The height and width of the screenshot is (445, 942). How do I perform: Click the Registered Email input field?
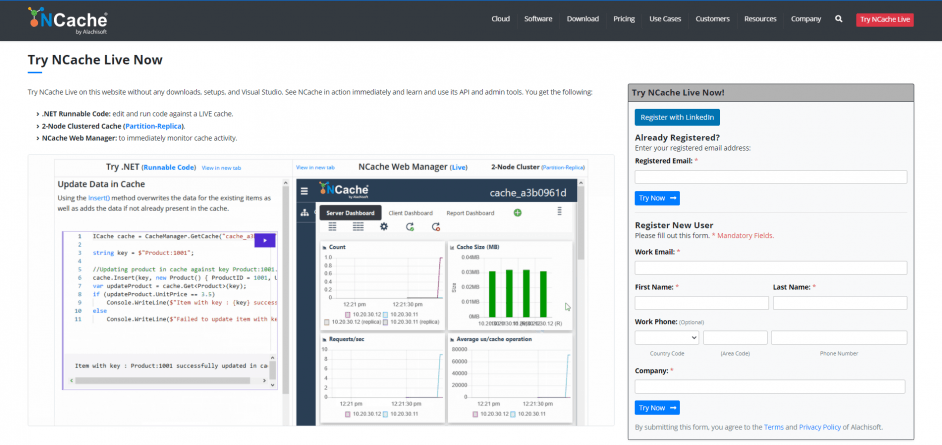coord(770,177)
